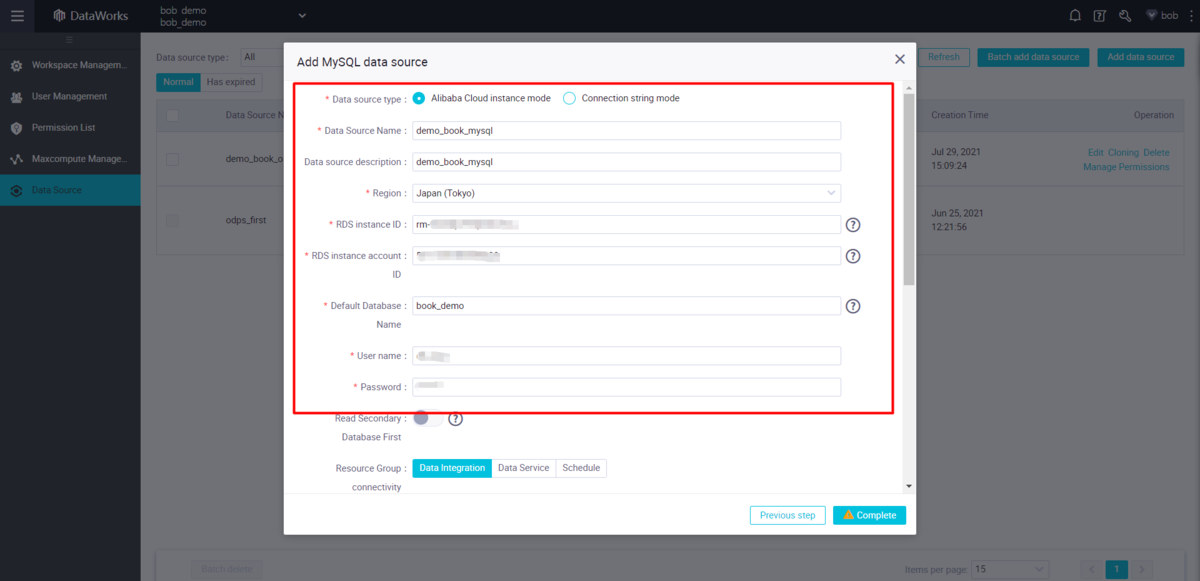Select the Normal status tab

(x=178, y=82)
